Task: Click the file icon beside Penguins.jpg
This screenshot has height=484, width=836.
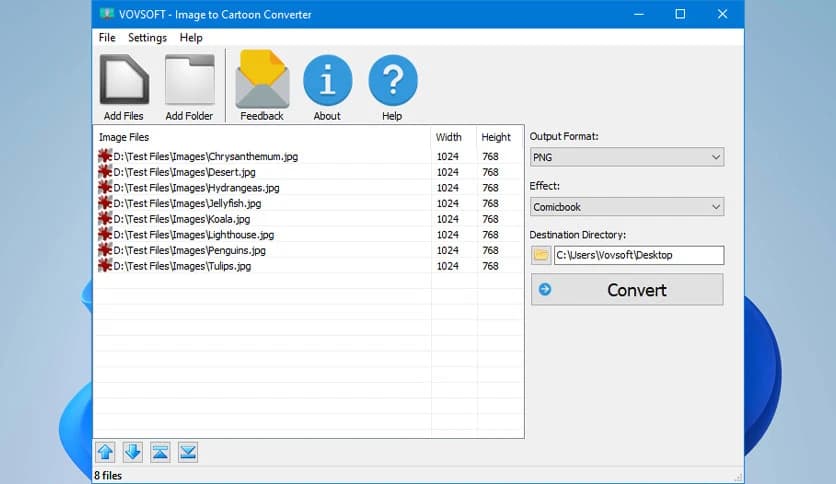Action: (x=105, y=250)
